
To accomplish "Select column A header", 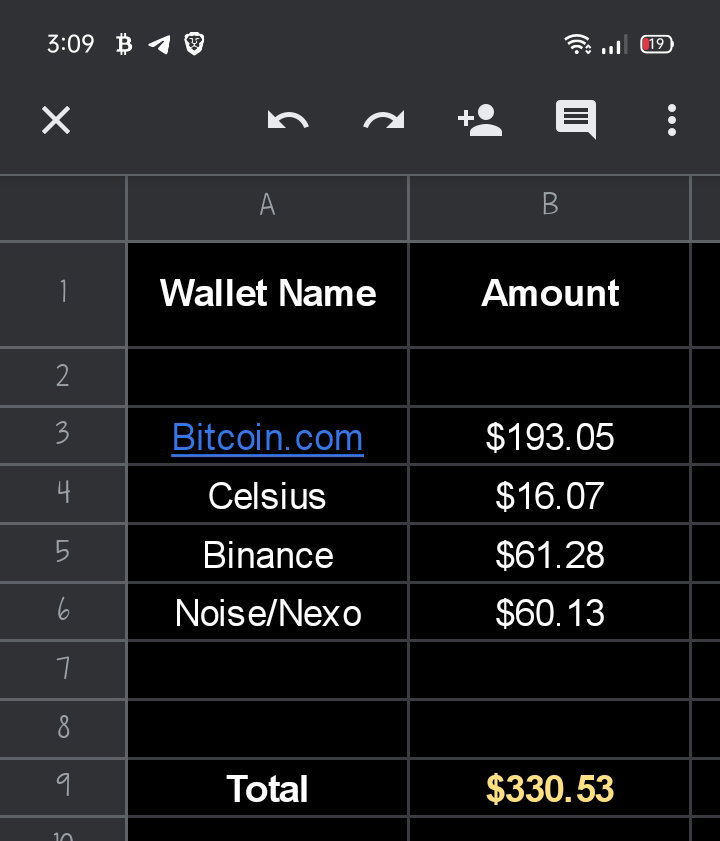I will (267, 204).
